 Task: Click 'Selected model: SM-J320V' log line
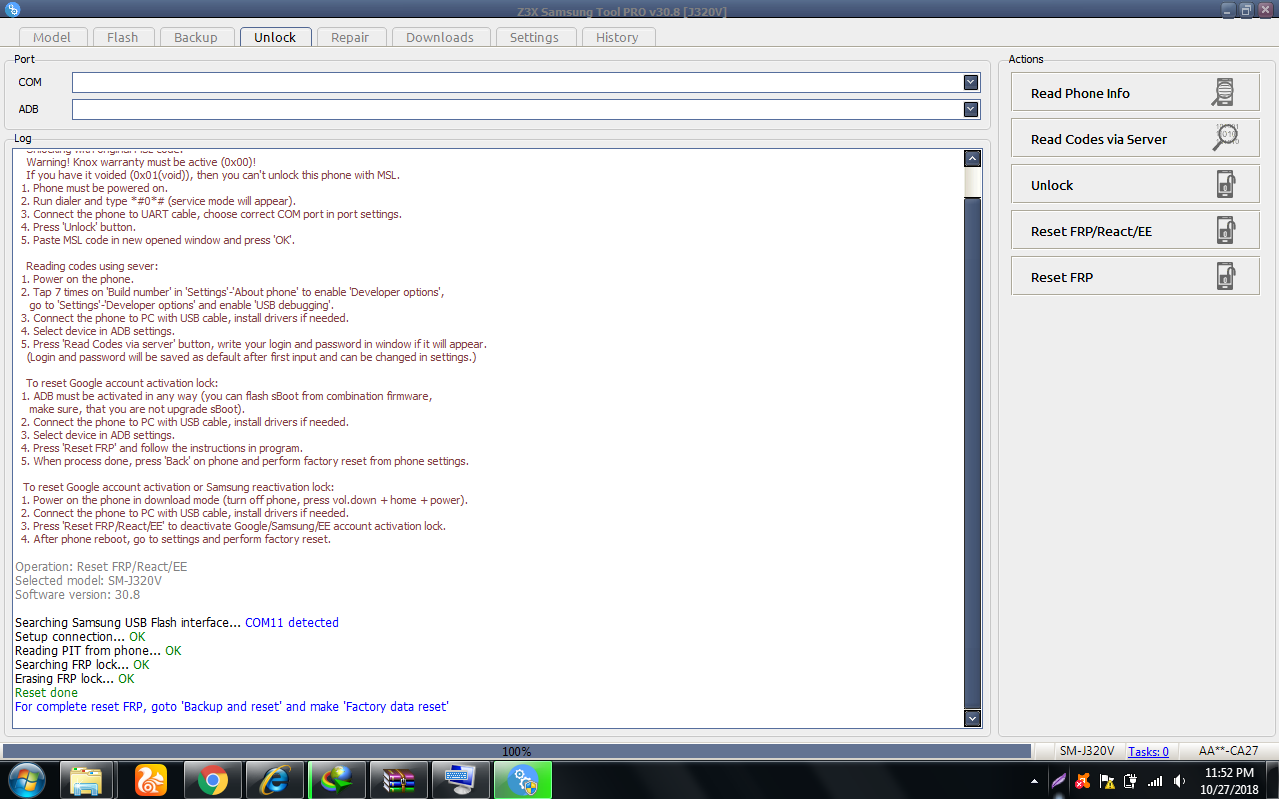coord(88,581)
